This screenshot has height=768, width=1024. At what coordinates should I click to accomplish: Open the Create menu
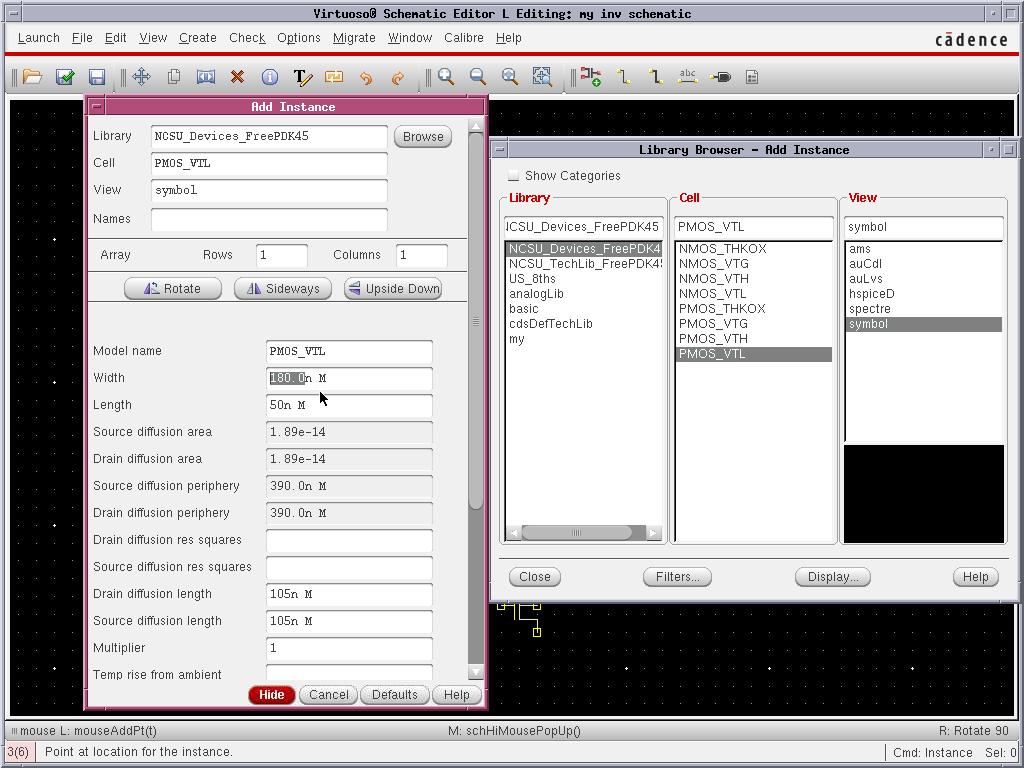click(x=198, y=38)
